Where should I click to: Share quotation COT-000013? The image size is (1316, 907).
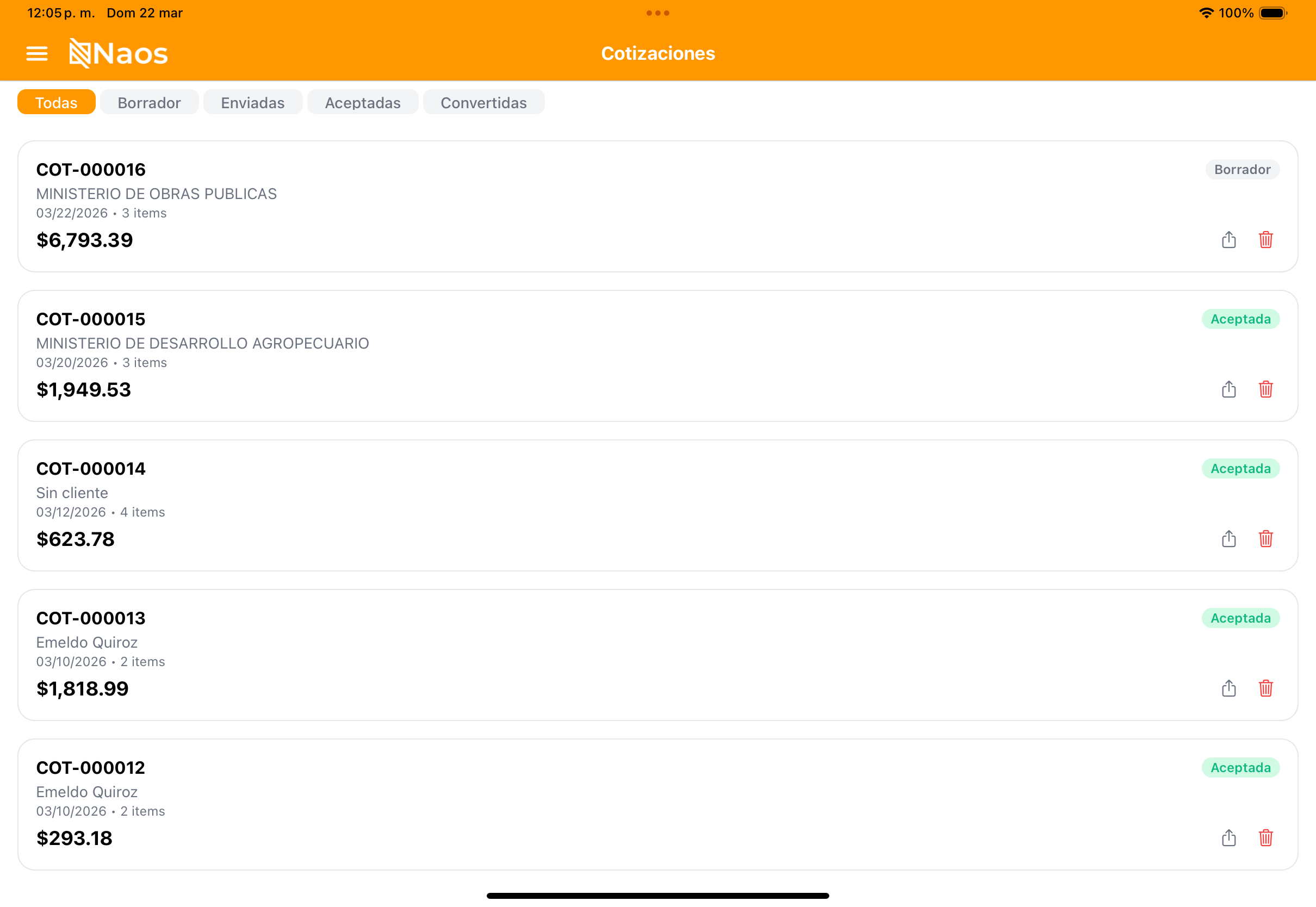point(1228,688)
